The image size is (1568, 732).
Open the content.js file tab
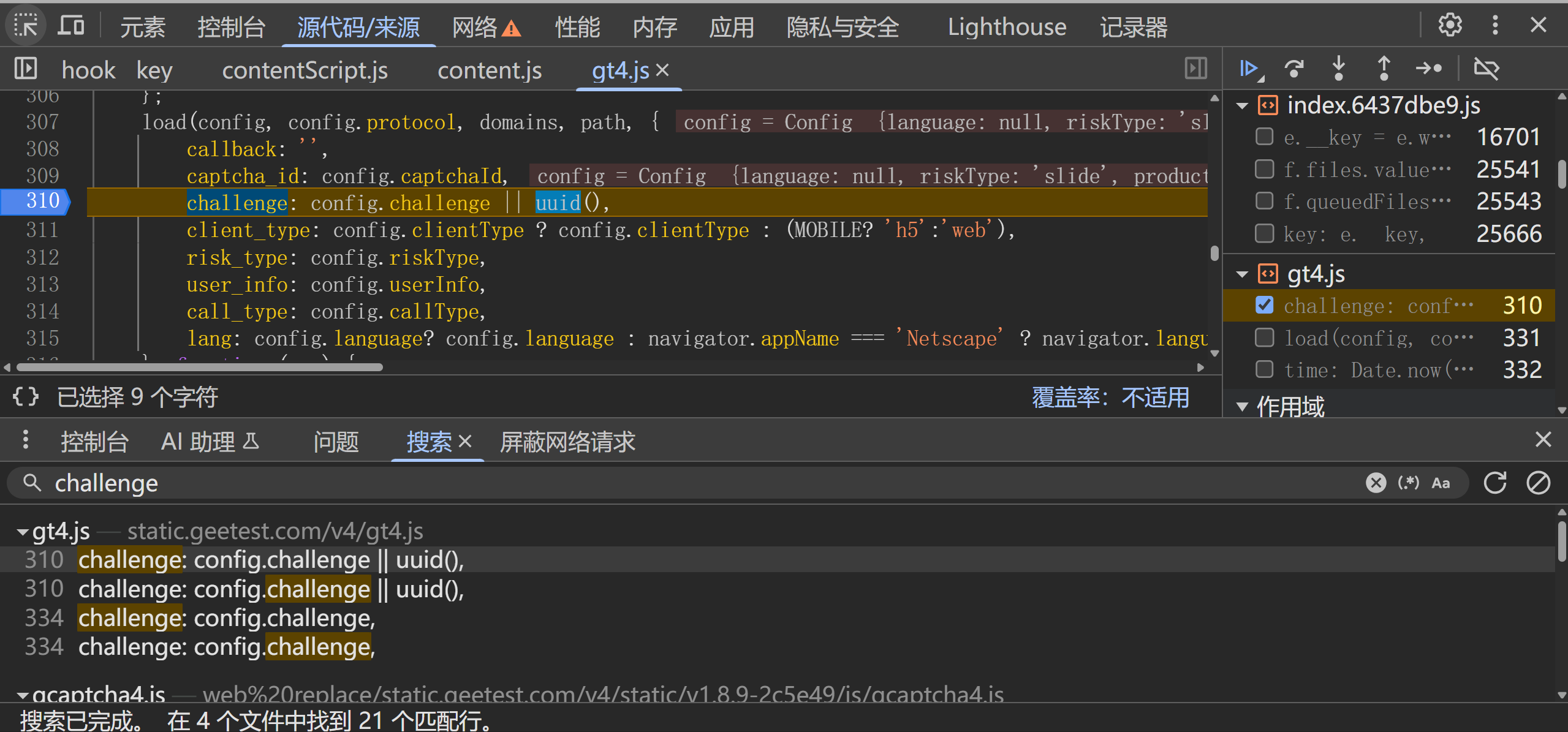tap(490, 70)
